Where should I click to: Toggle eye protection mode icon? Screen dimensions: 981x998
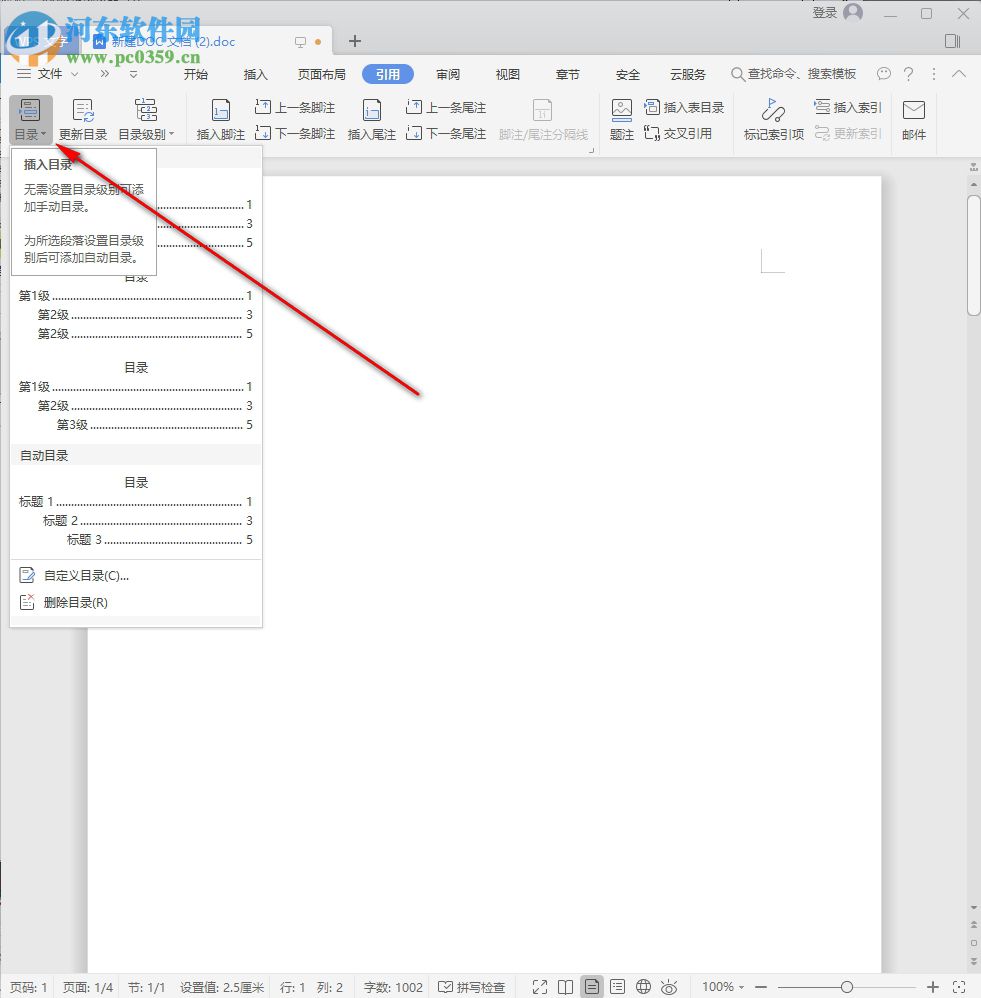[x=668, y=987]
